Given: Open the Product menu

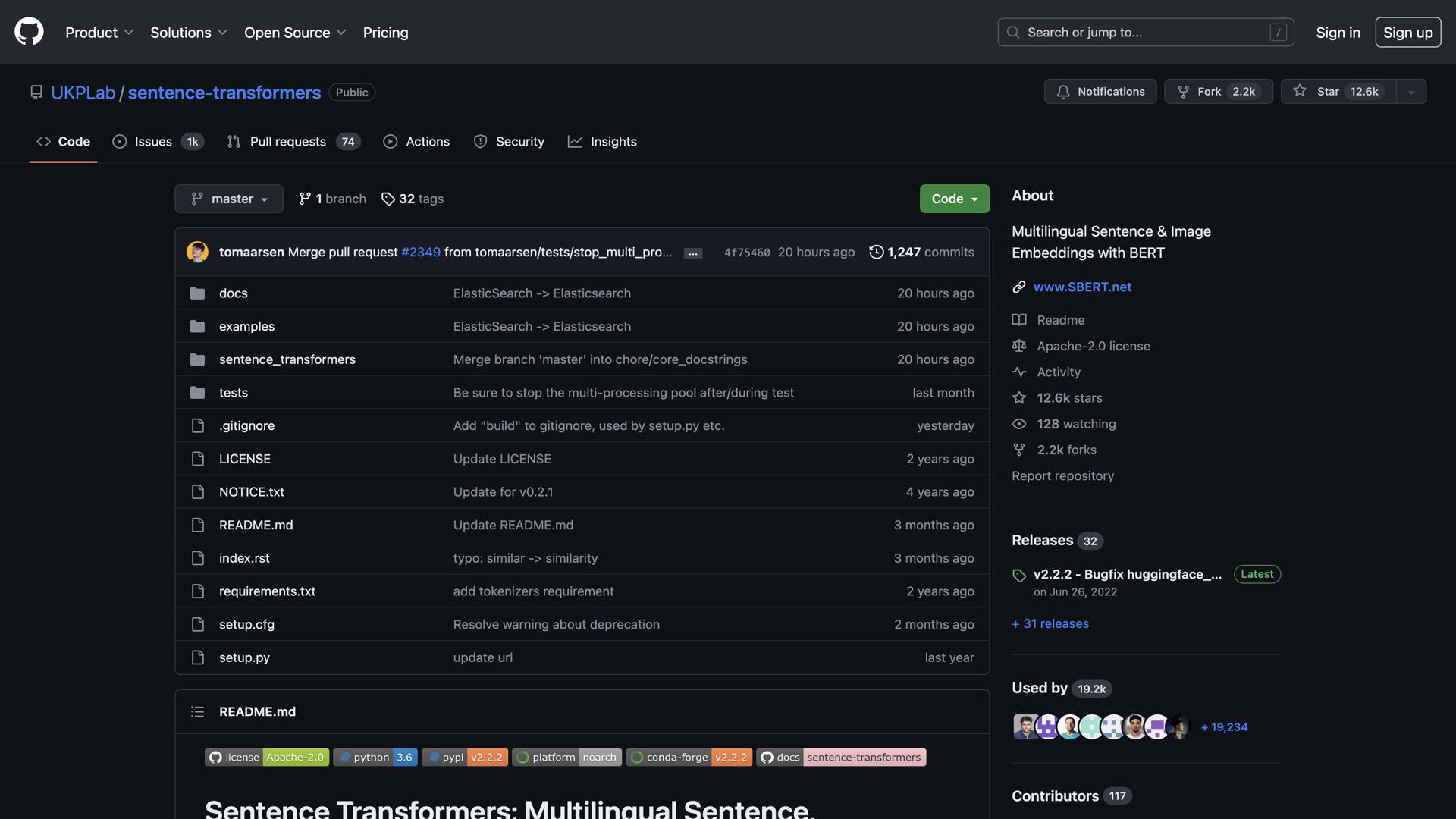Looking at the screenshot, I should point(99,33).
